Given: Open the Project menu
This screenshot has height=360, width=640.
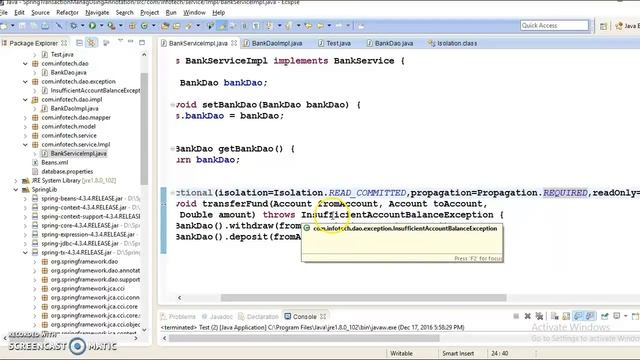Looking at the screenshot, I should coord(149,13).
